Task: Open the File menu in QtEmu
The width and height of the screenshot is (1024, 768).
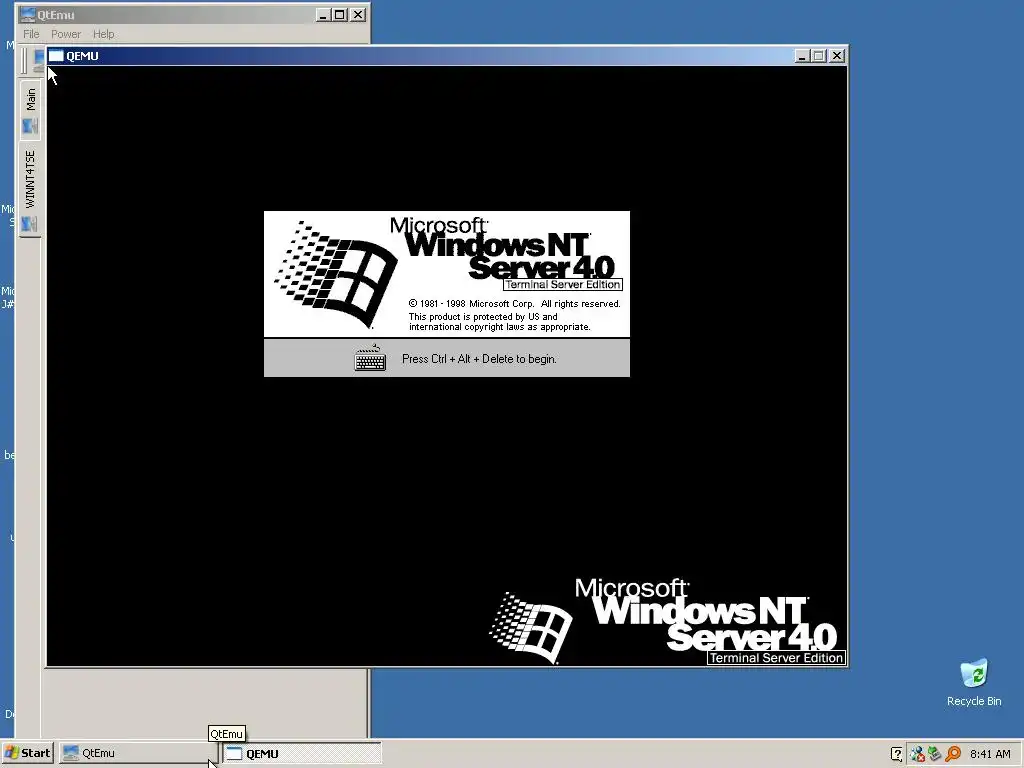Action: click(31, 34)
